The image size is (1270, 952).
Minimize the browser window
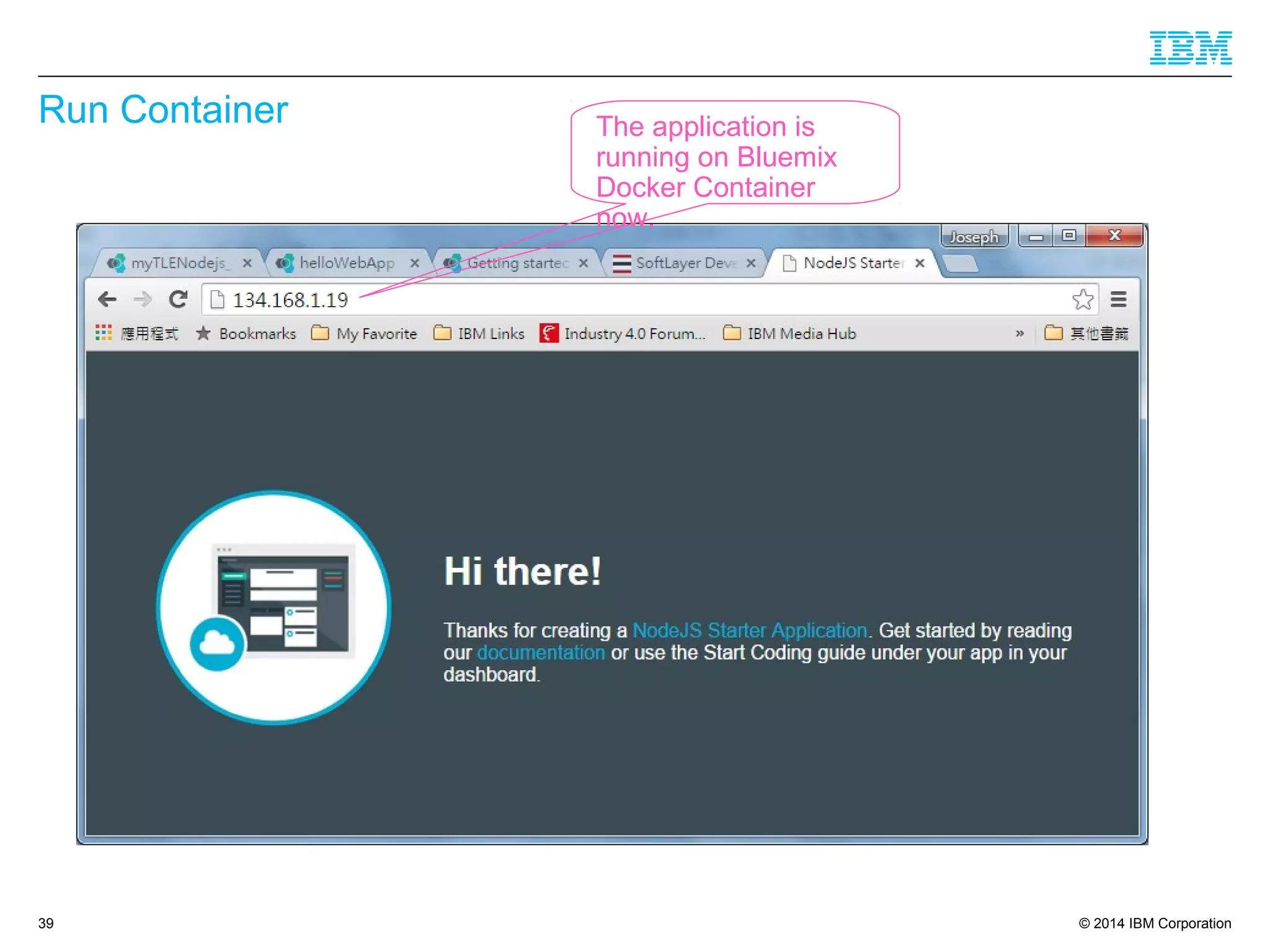coord(1036,236)
